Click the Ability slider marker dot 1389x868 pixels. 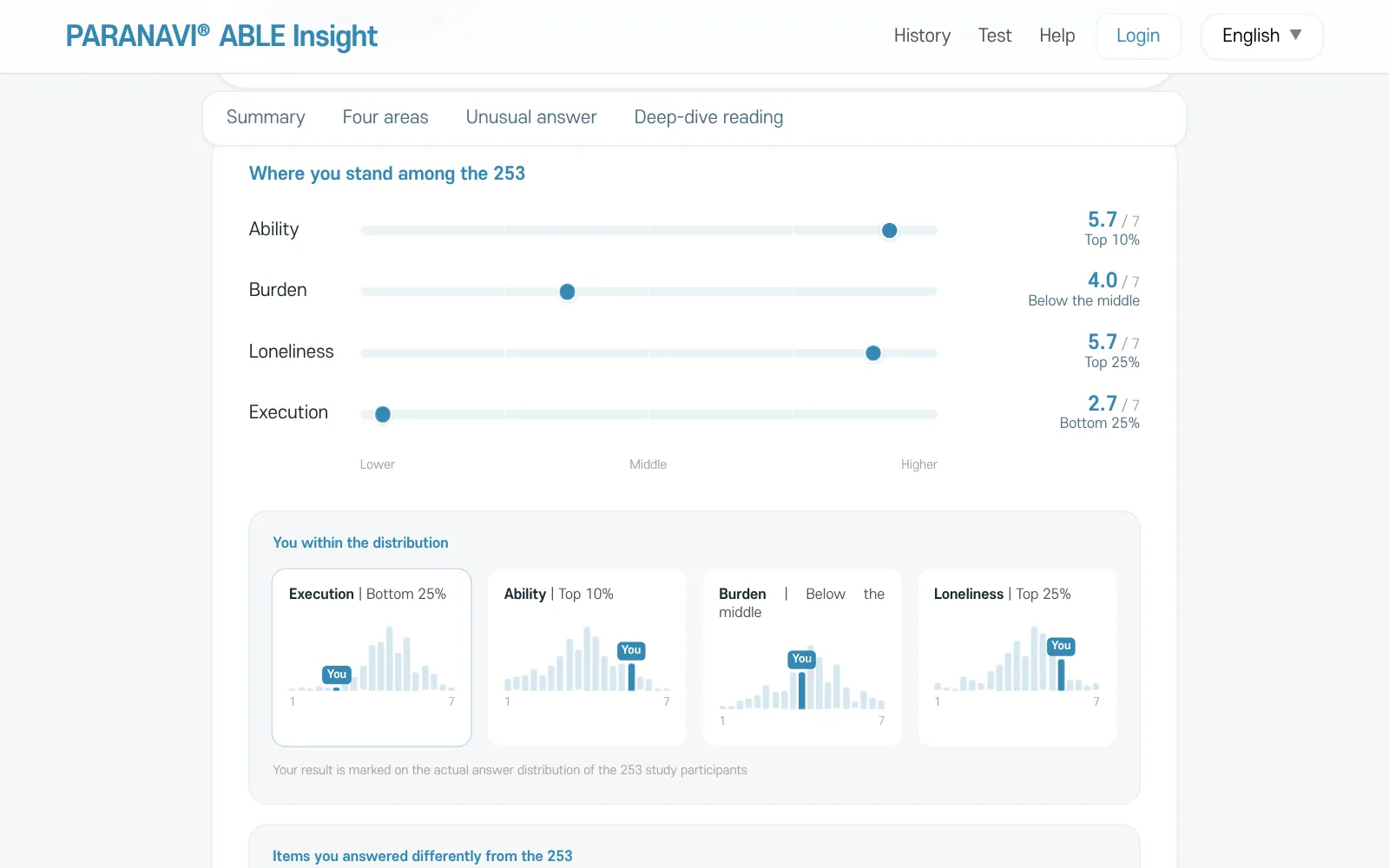tap(889, 230)
